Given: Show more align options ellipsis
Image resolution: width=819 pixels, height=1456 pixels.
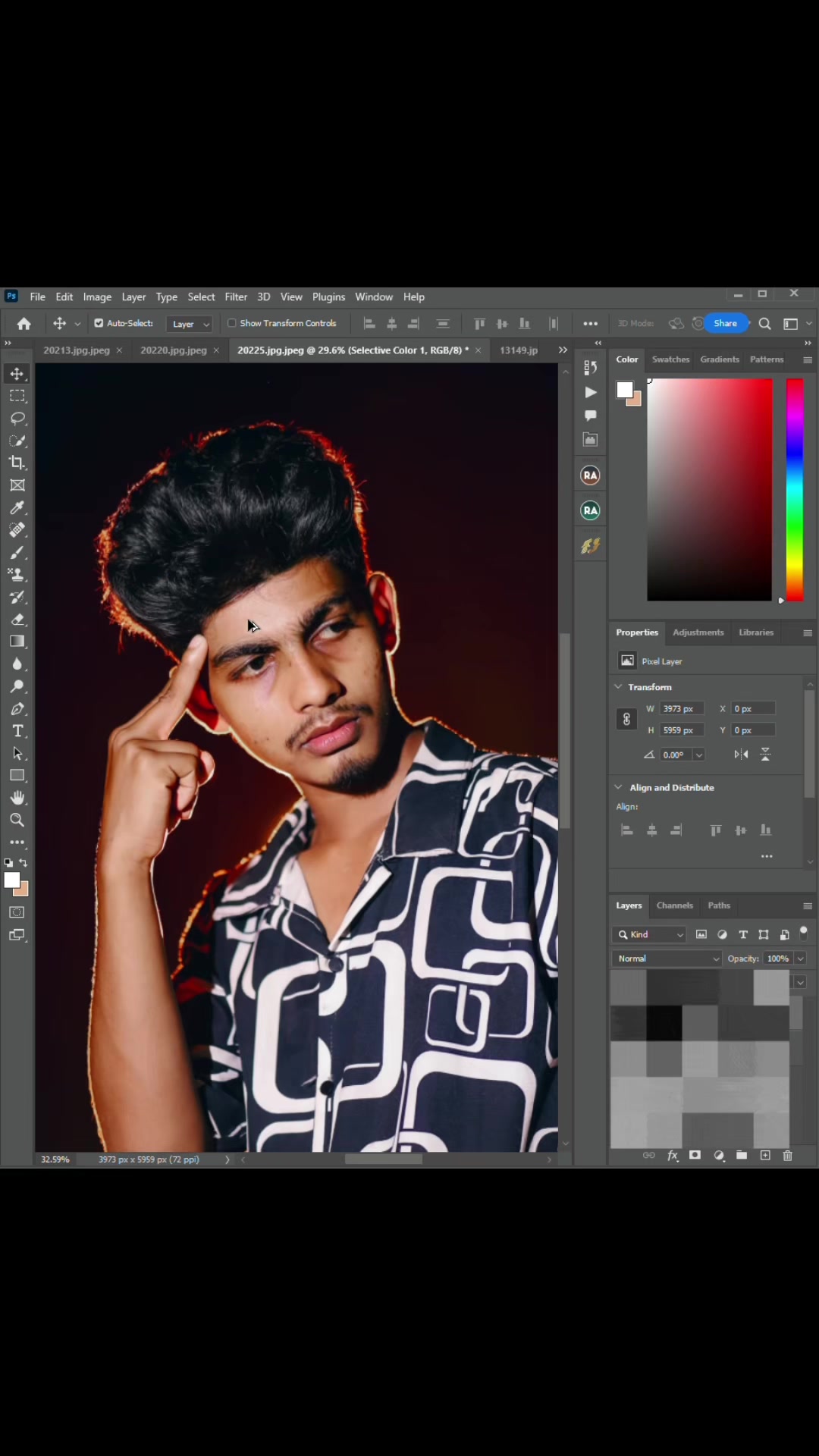Looking at the screenshot, I should coord(767,856).
